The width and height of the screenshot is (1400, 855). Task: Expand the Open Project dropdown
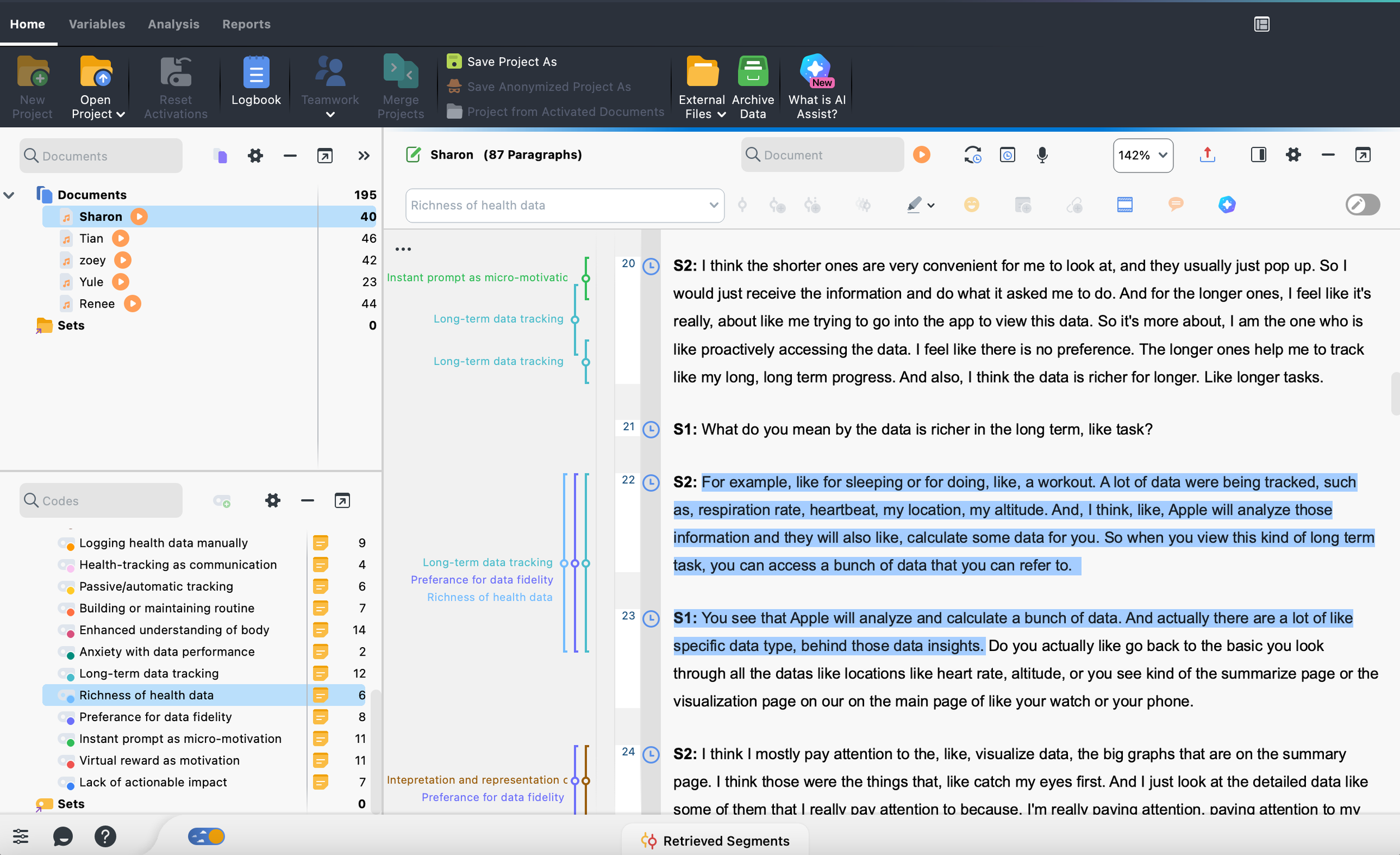pyautogui.click(x=120, y=114)
